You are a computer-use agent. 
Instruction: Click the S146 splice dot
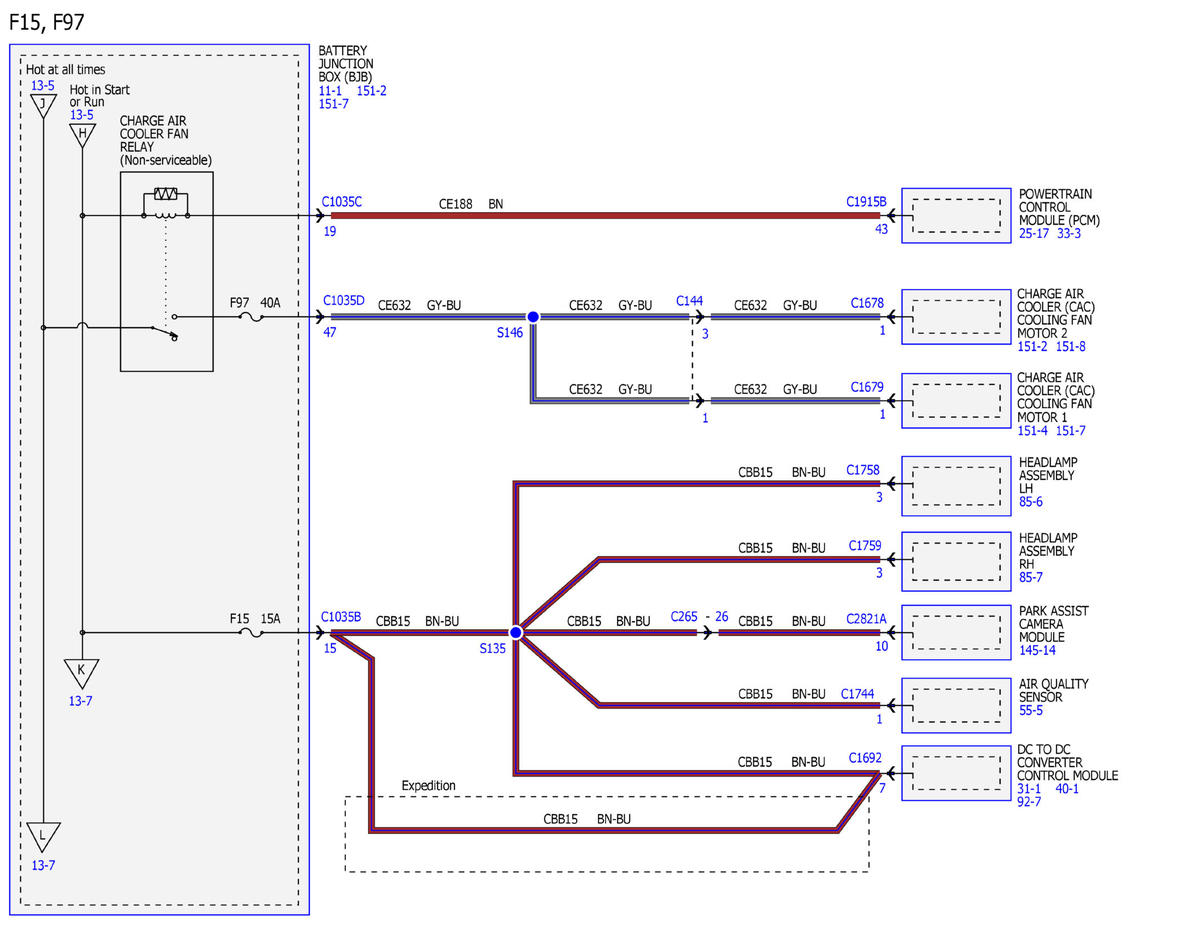click(x=533, y=317)
